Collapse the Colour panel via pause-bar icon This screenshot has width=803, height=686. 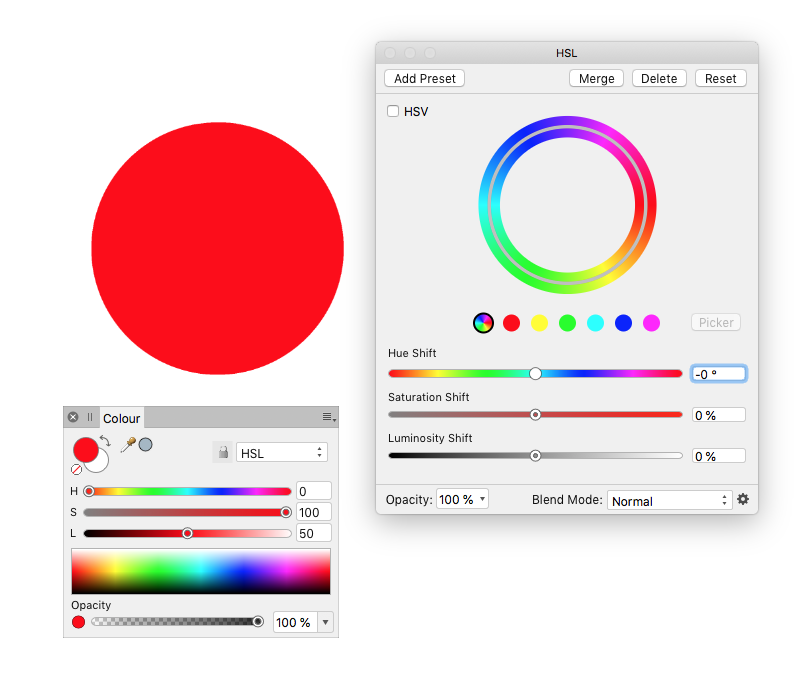(x=90, y=417)
